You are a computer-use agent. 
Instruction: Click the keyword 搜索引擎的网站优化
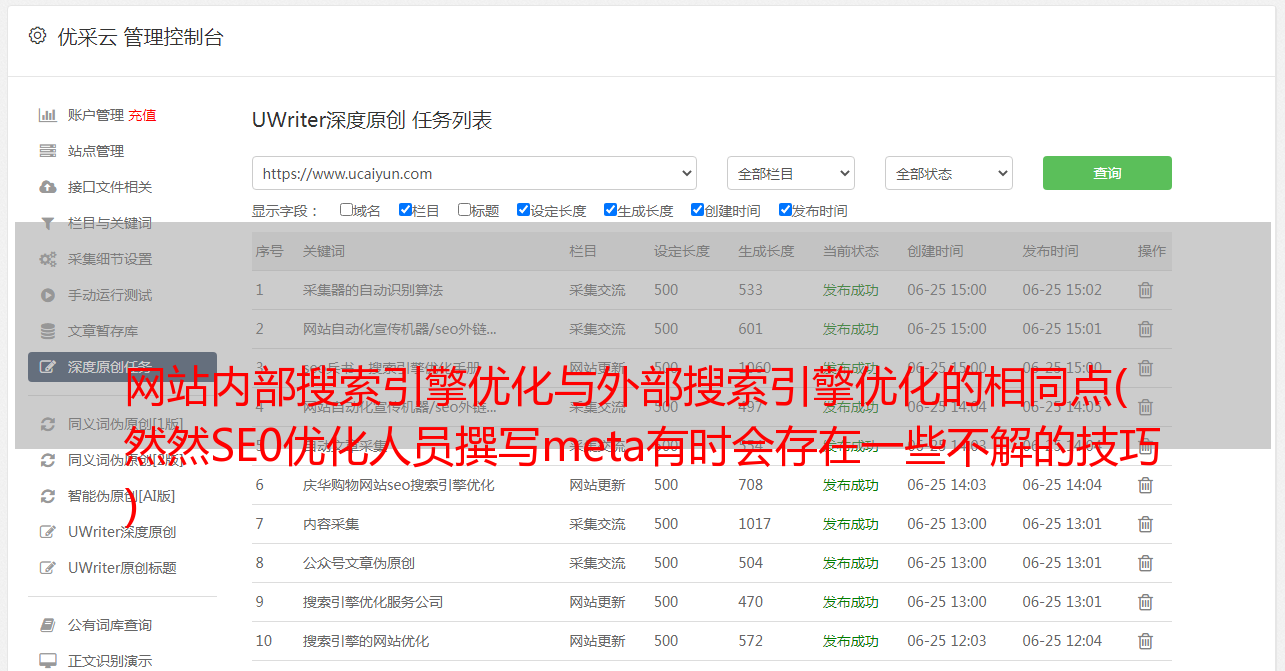pos(366,641)
